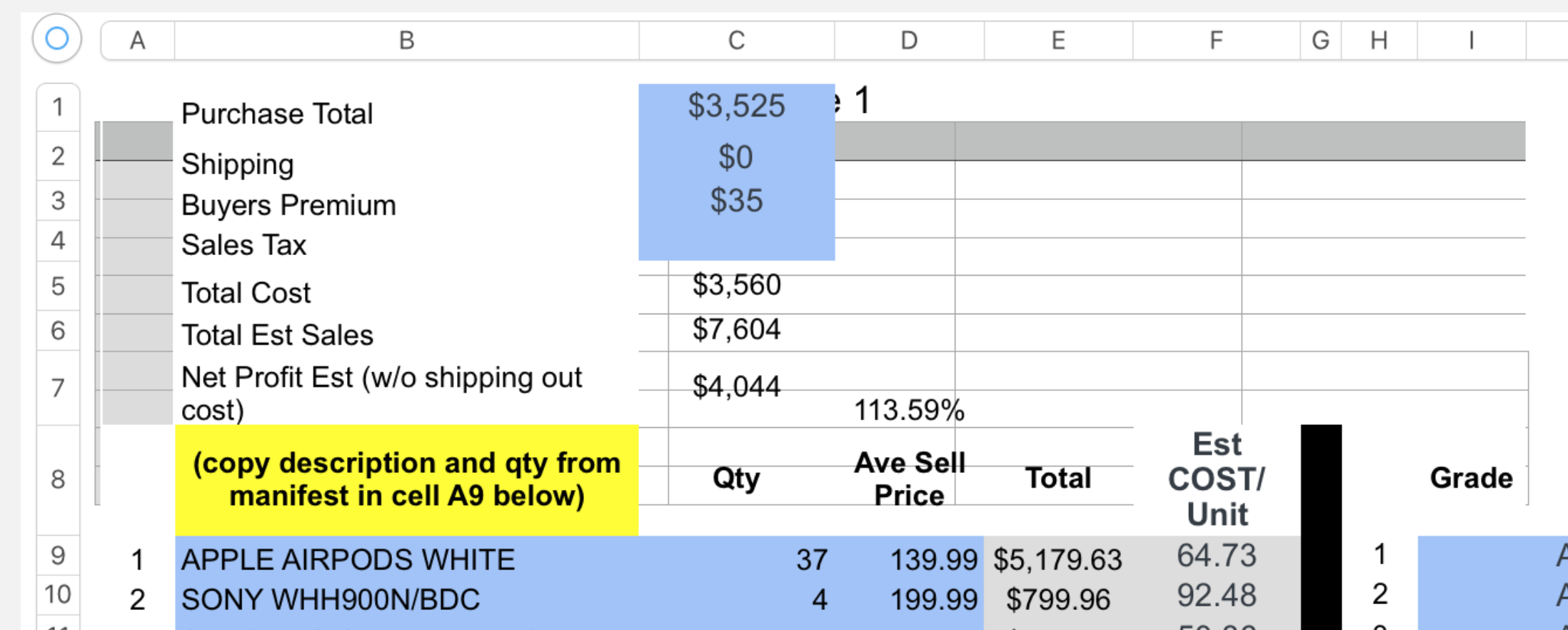1568x630 pixels.
Task: Click column F header
Action: pos(1215,41)
